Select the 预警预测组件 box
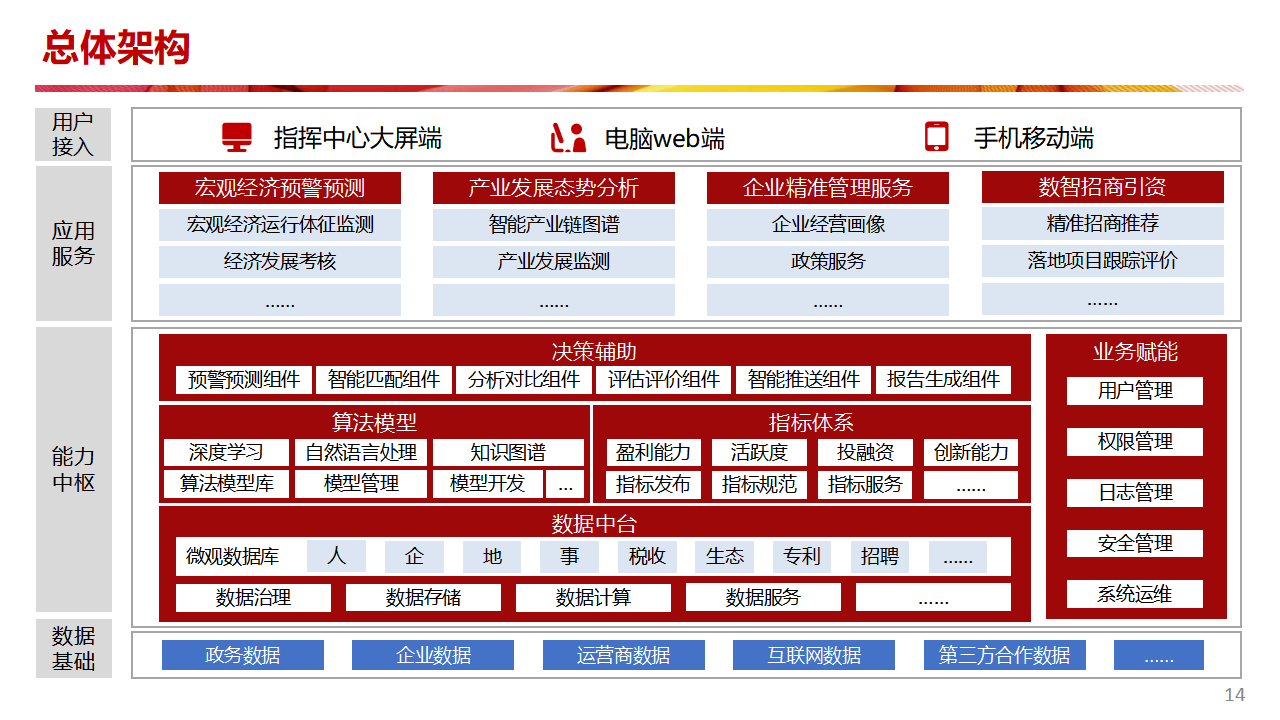The width and height of the screenshot is (1280, 720). [x=244, y=380]
